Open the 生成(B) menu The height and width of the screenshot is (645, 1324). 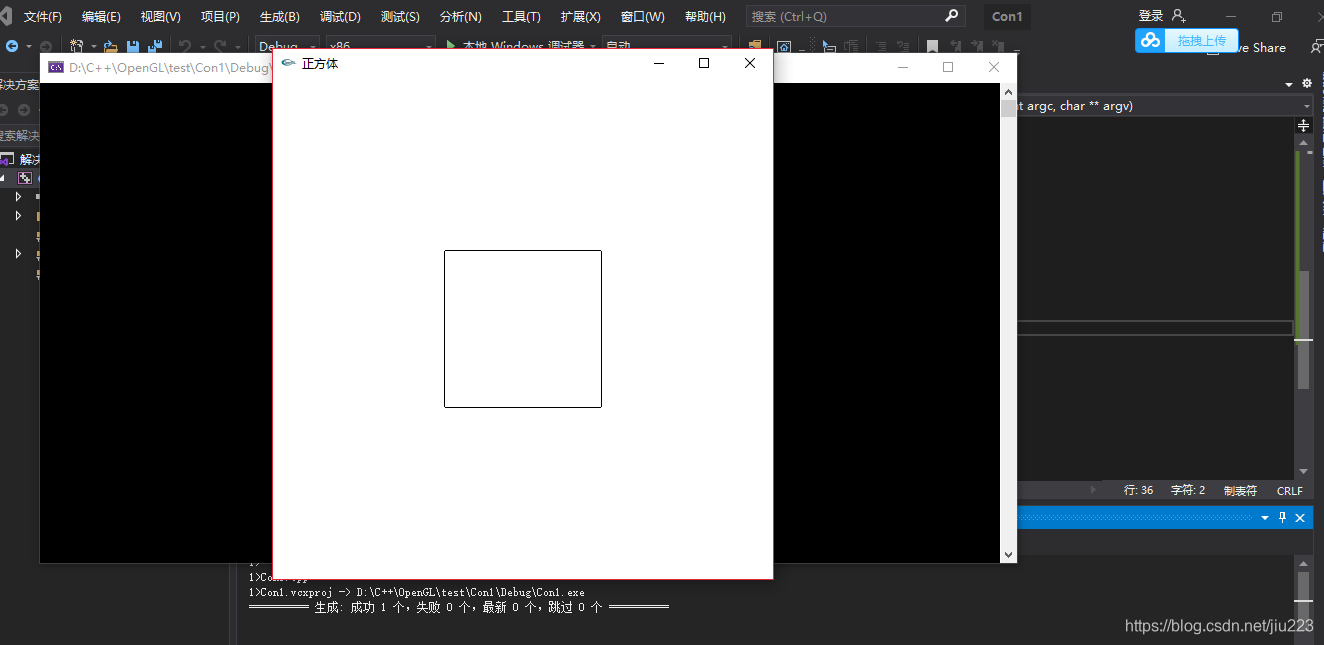279,16
